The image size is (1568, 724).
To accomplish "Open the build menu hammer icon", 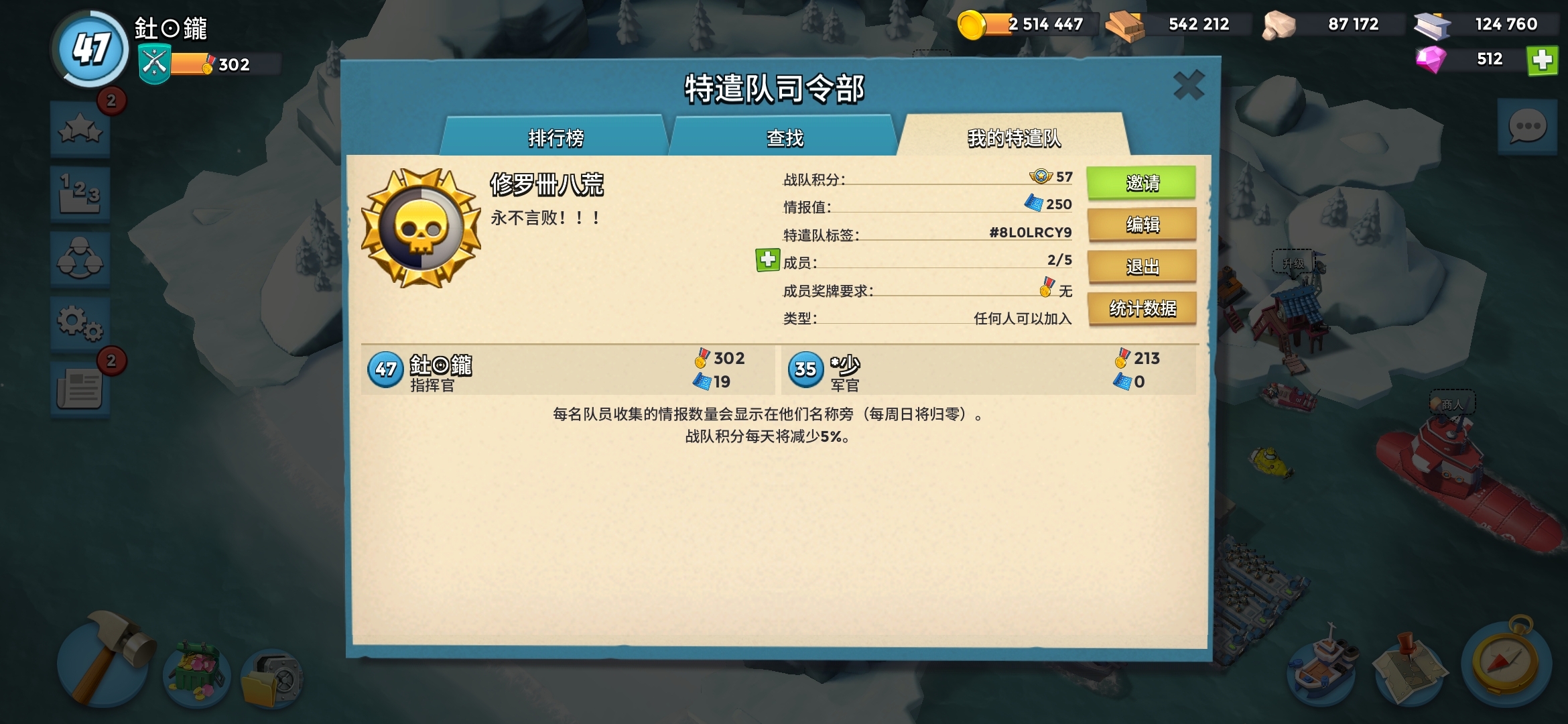I will point(104,660).
